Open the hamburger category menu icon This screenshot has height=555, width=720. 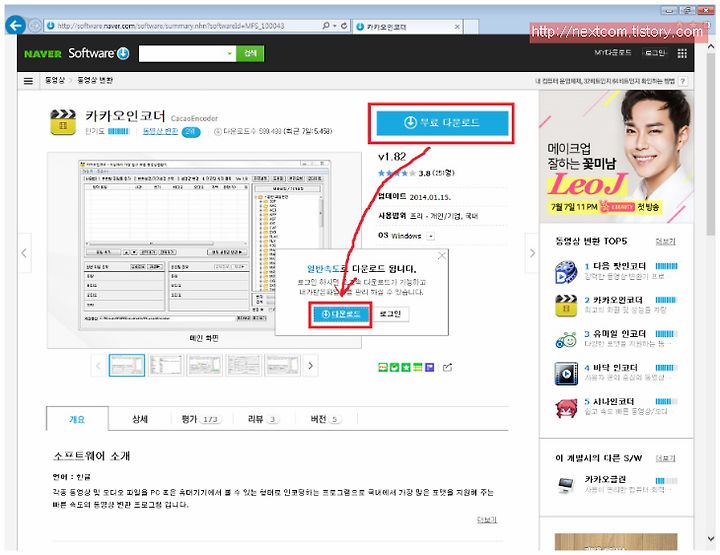(x=28, y=81)
